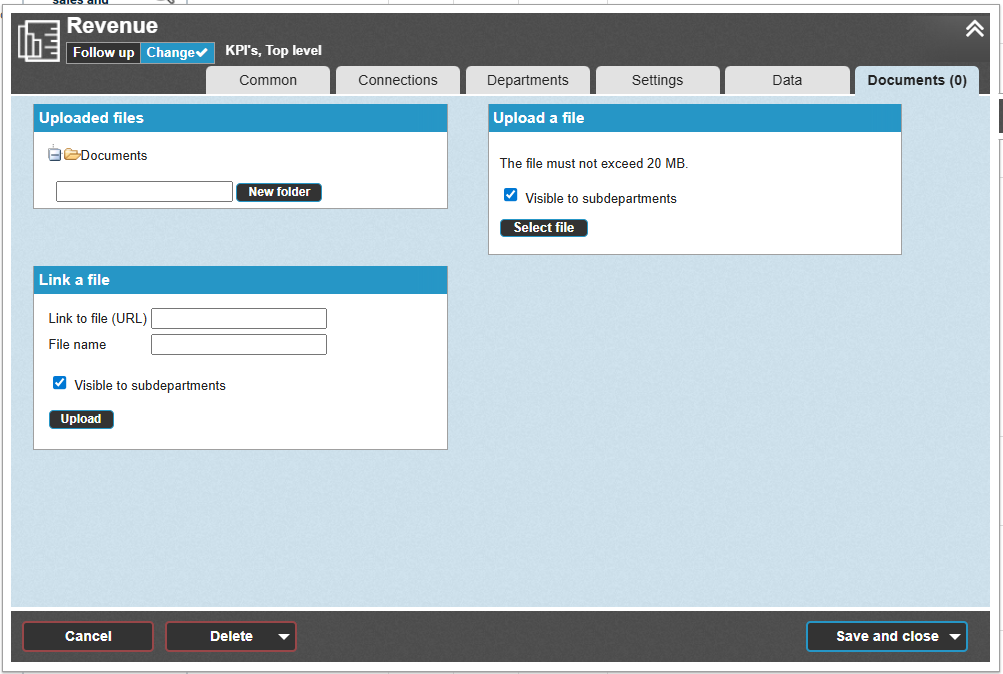
Task: Toggle Visible to subdepartments in Link a file
Action: [60, 382]
